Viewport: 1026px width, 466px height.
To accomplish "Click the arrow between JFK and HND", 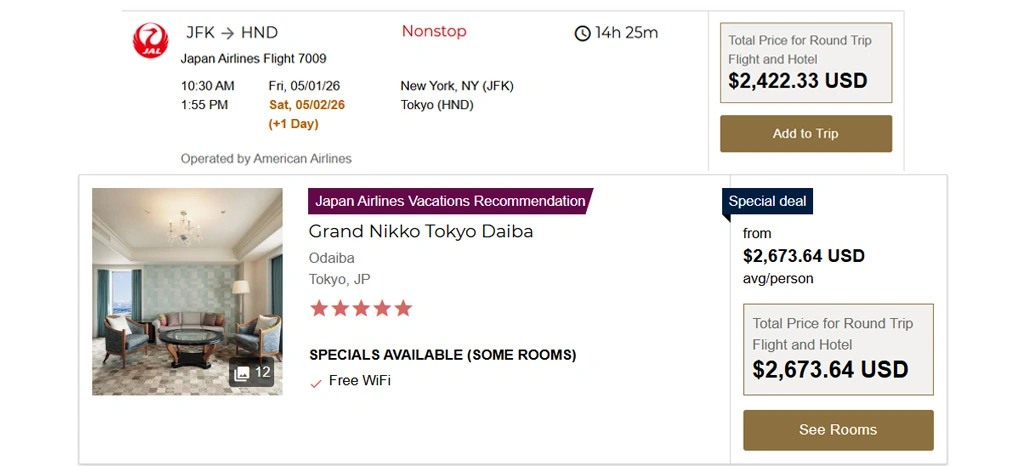I will tap(228, 33).
